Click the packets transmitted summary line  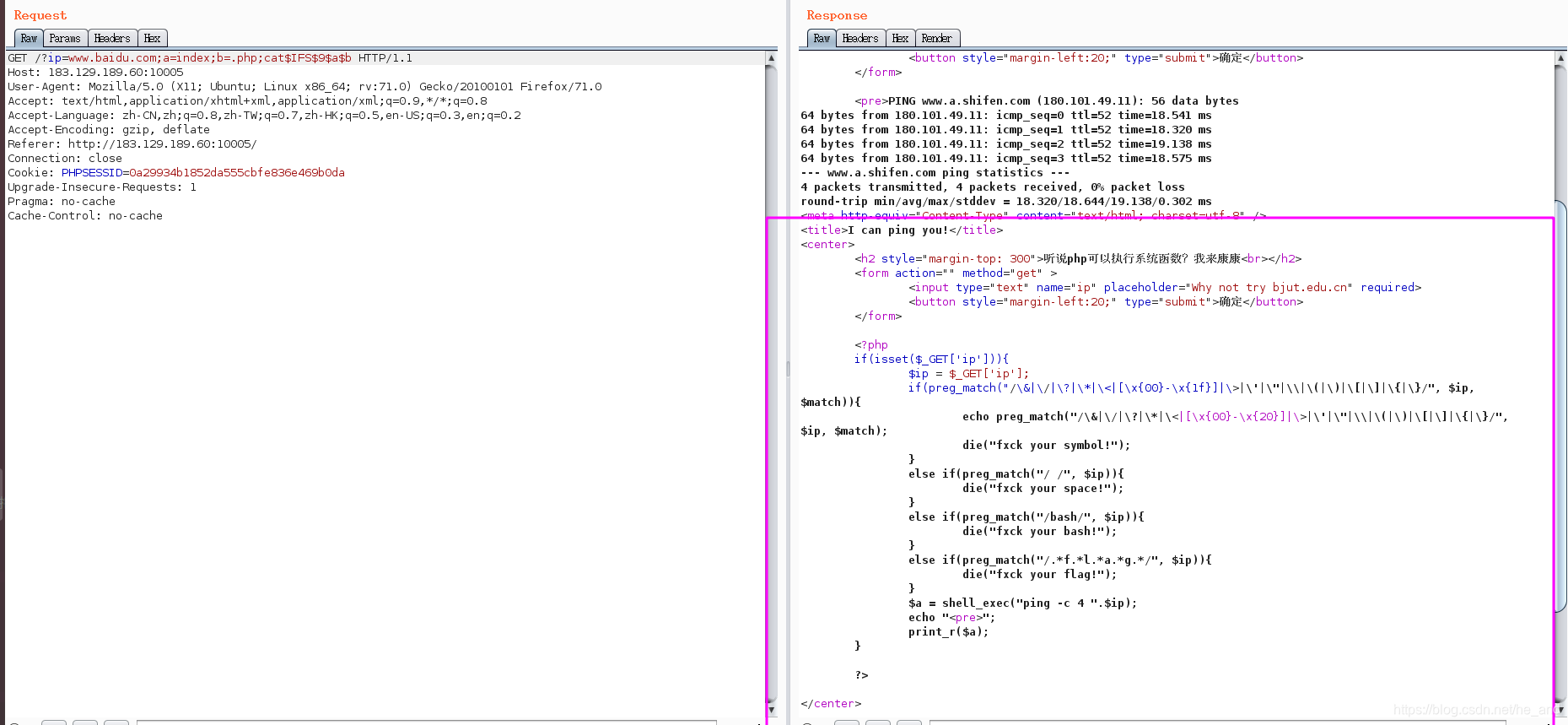(993, 187)
